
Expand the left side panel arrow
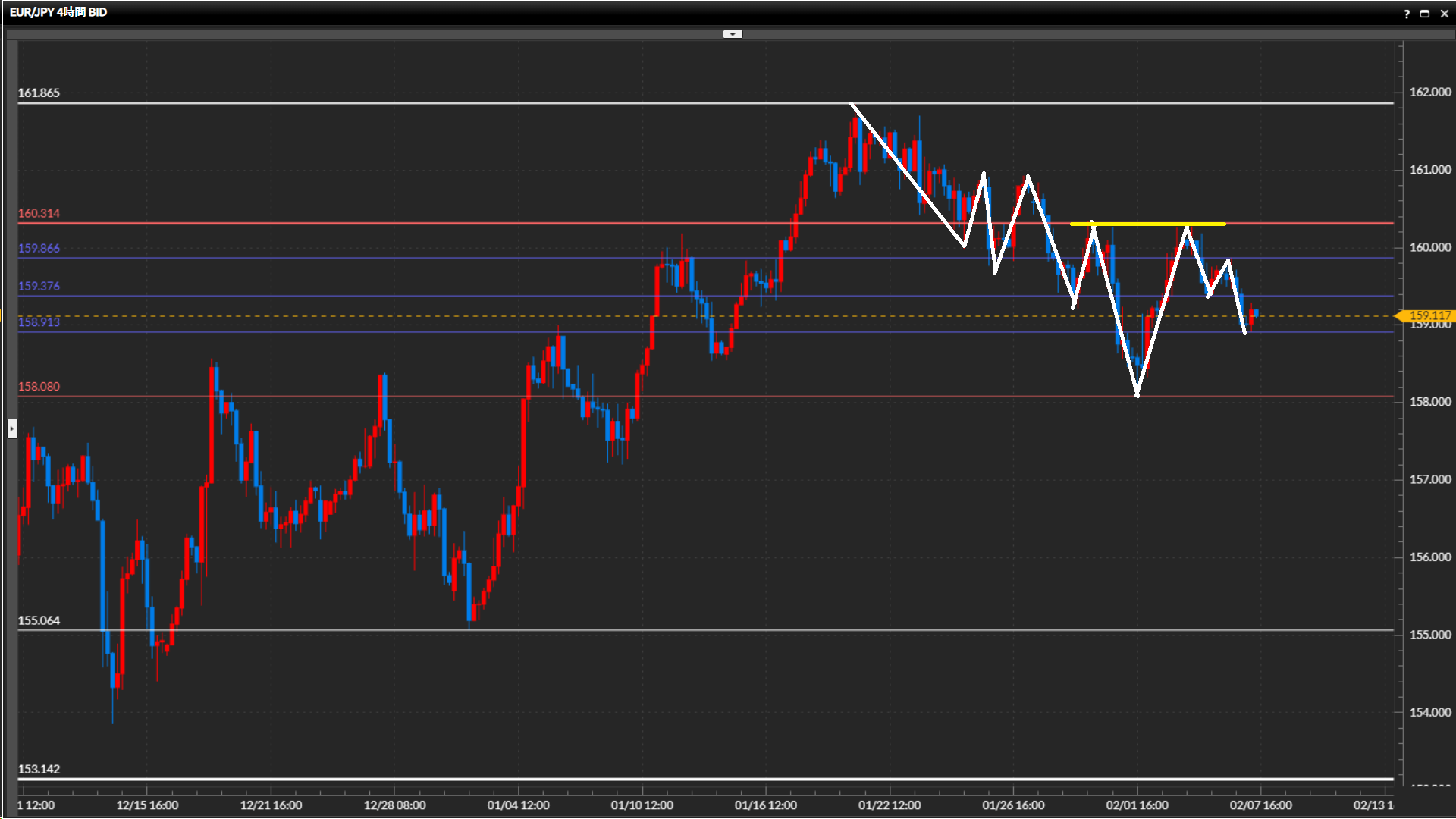(12, 428)
